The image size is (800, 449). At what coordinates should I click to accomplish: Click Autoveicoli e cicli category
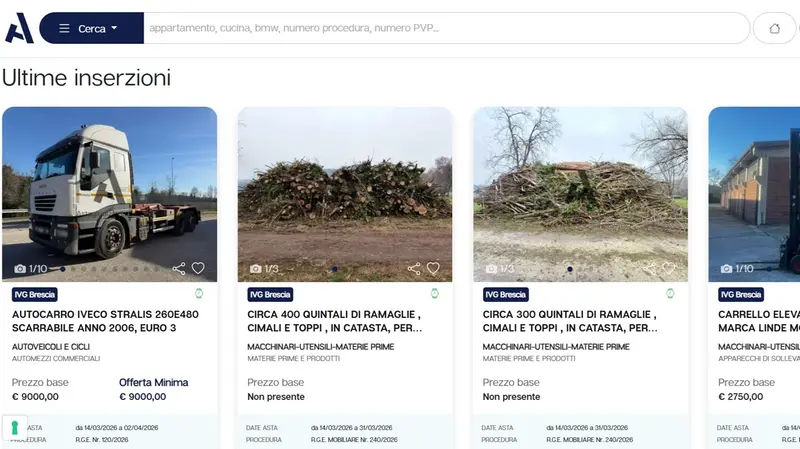click(51, 347)
